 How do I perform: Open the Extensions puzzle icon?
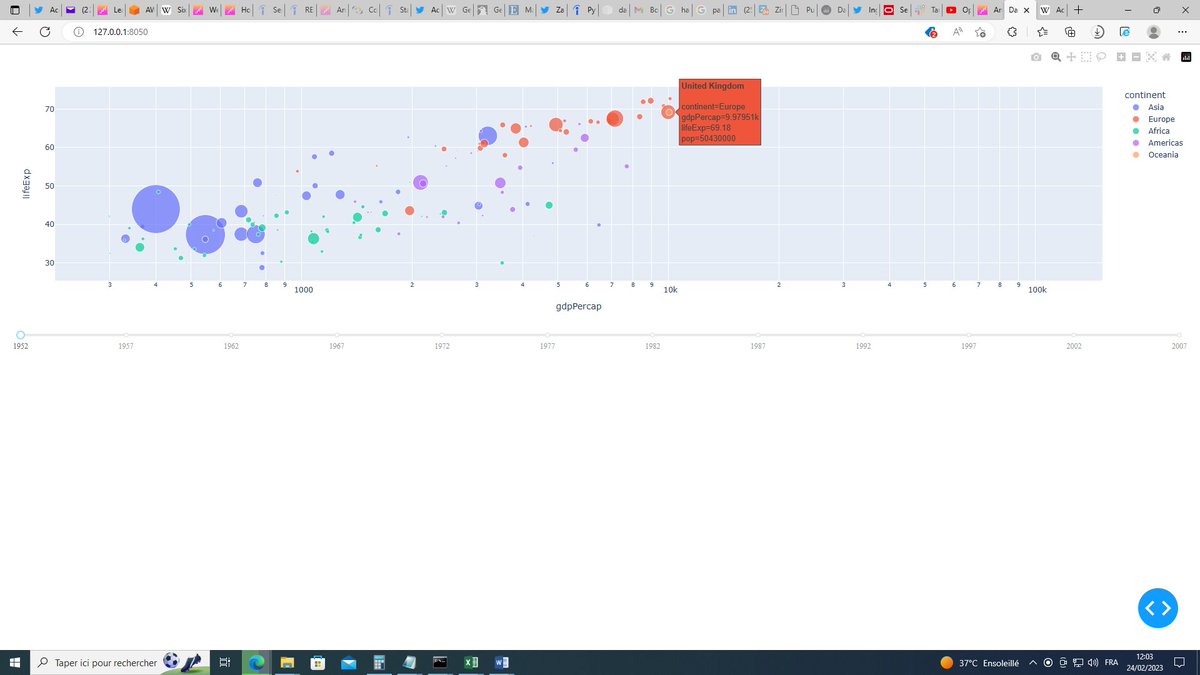(x=1012, y=32)
